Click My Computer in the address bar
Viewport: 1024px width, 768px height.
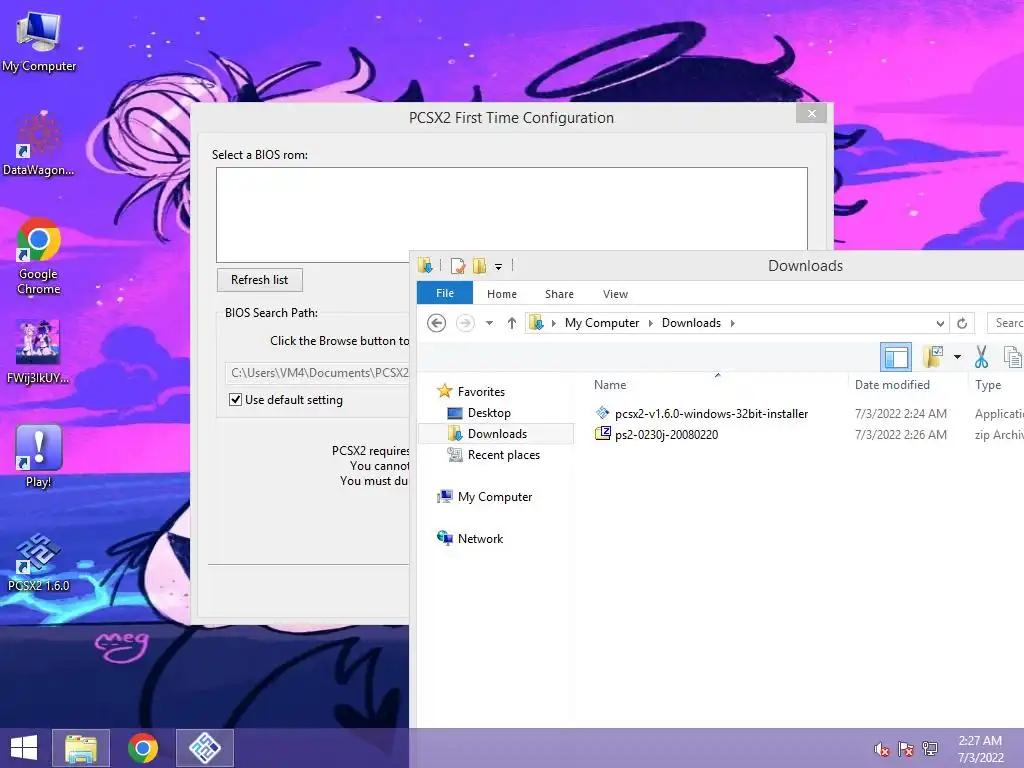click(x=601, y=323)
